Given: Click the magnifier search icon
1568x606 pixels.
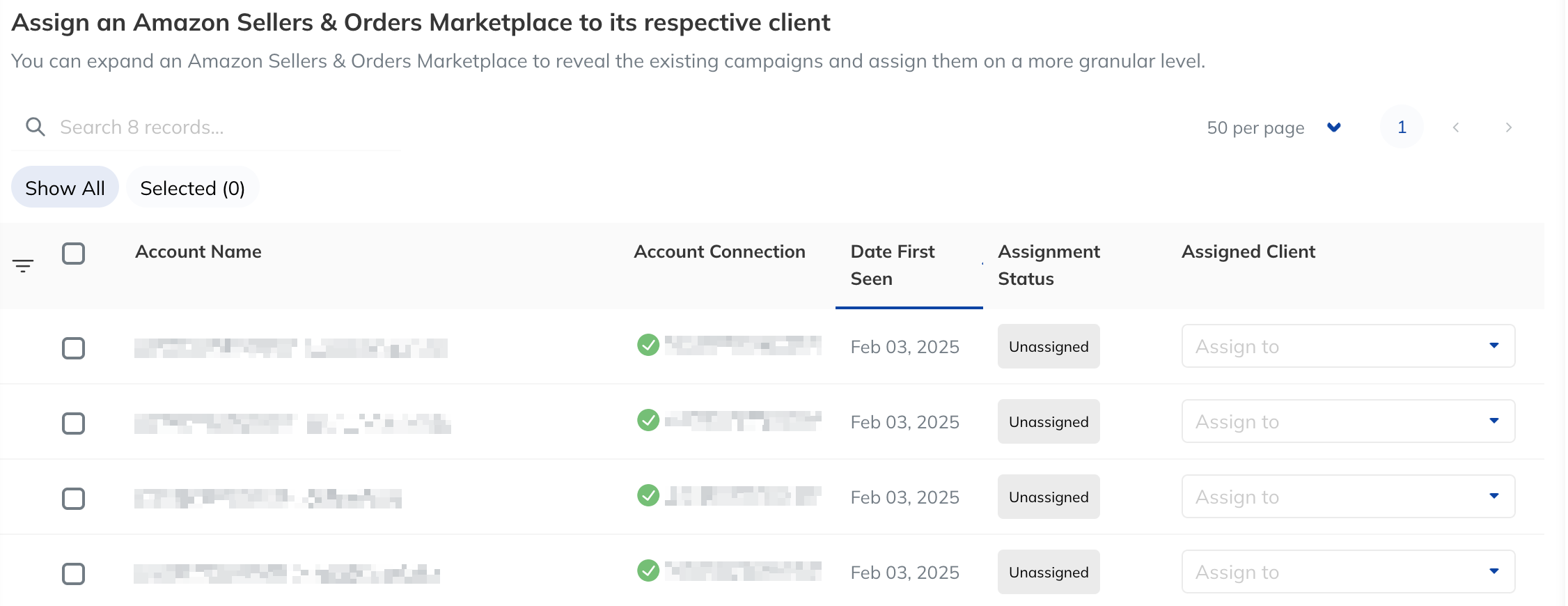Looking at the screenshot, I should [35, 127].
